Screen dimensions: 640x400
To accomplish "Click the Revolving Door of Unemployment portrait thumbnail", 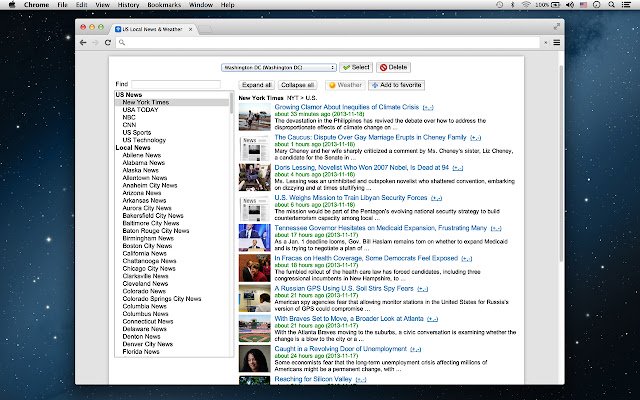I will click(255, 358).
